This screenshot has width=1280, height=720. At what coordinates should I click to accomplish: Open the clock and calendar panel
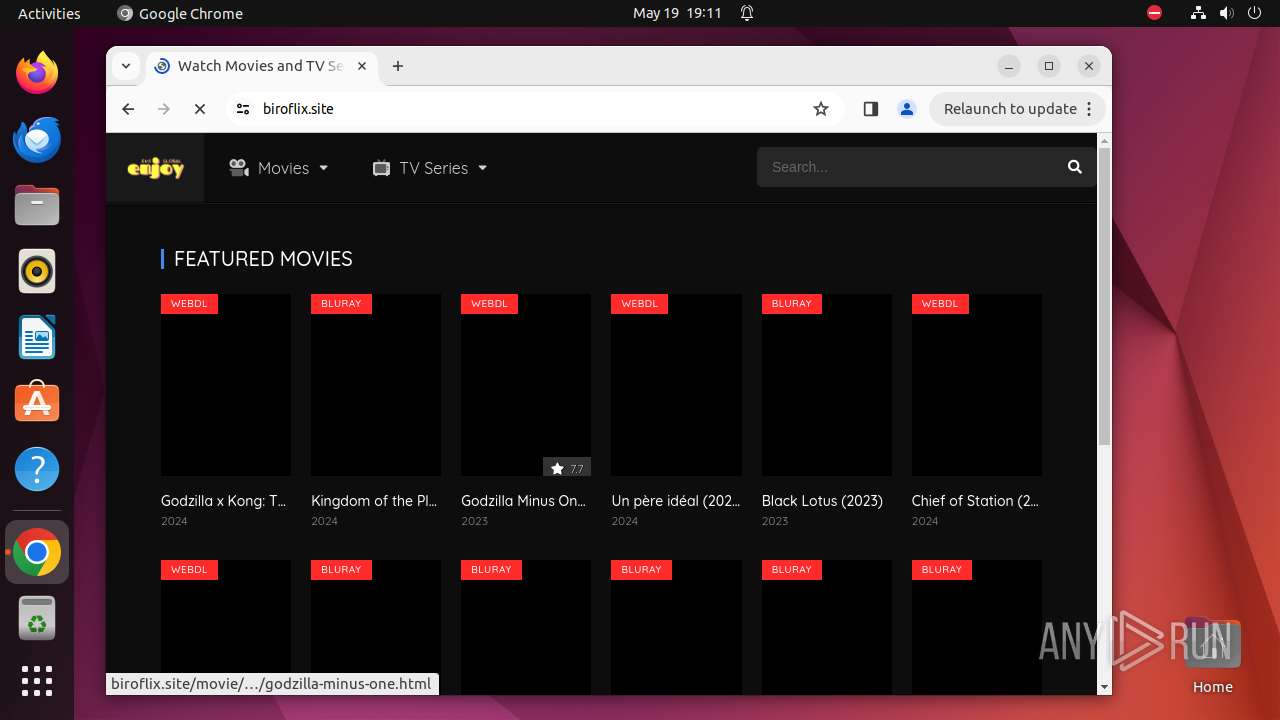point(677,13)
